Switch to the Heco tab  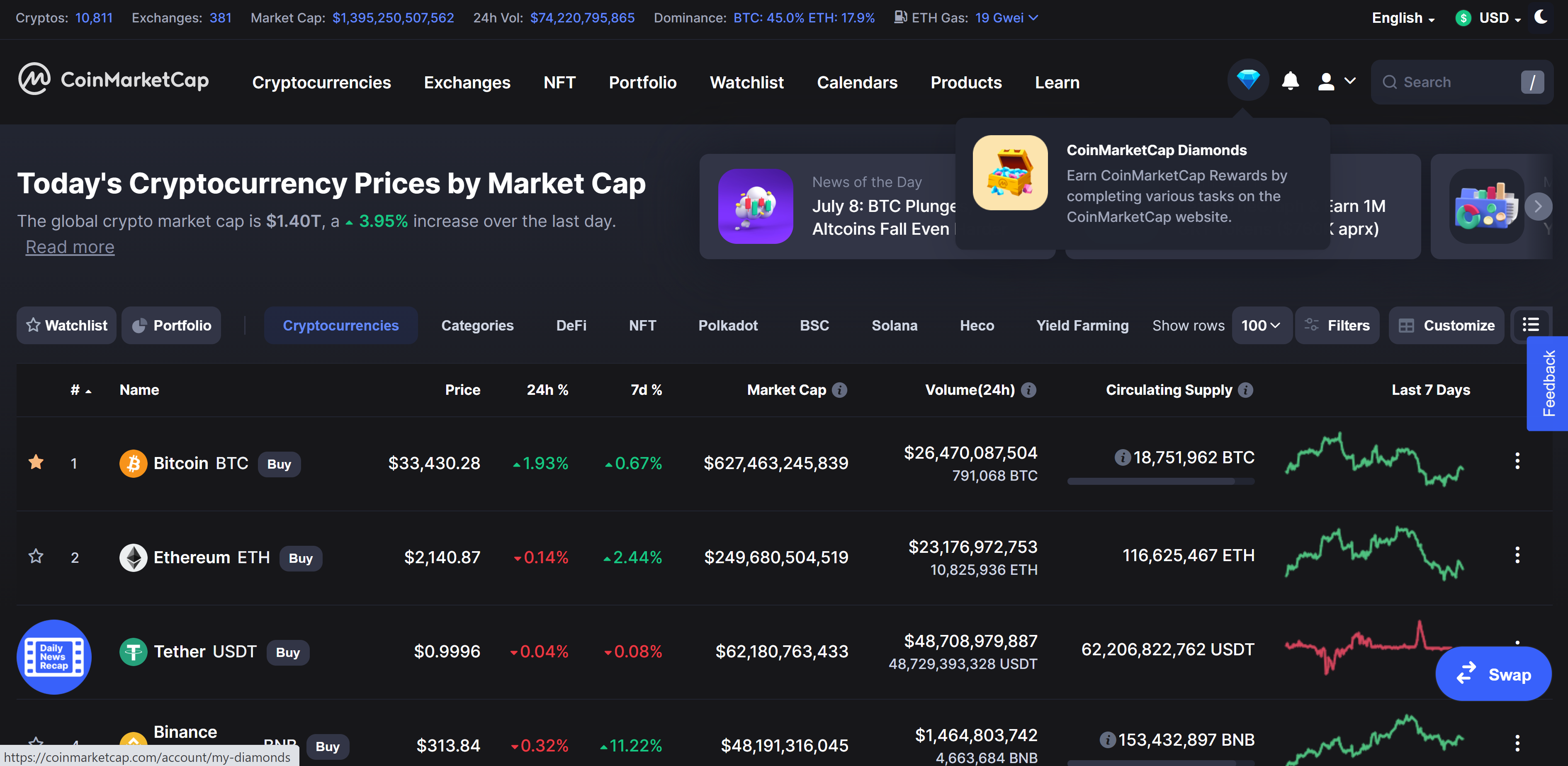977,325
